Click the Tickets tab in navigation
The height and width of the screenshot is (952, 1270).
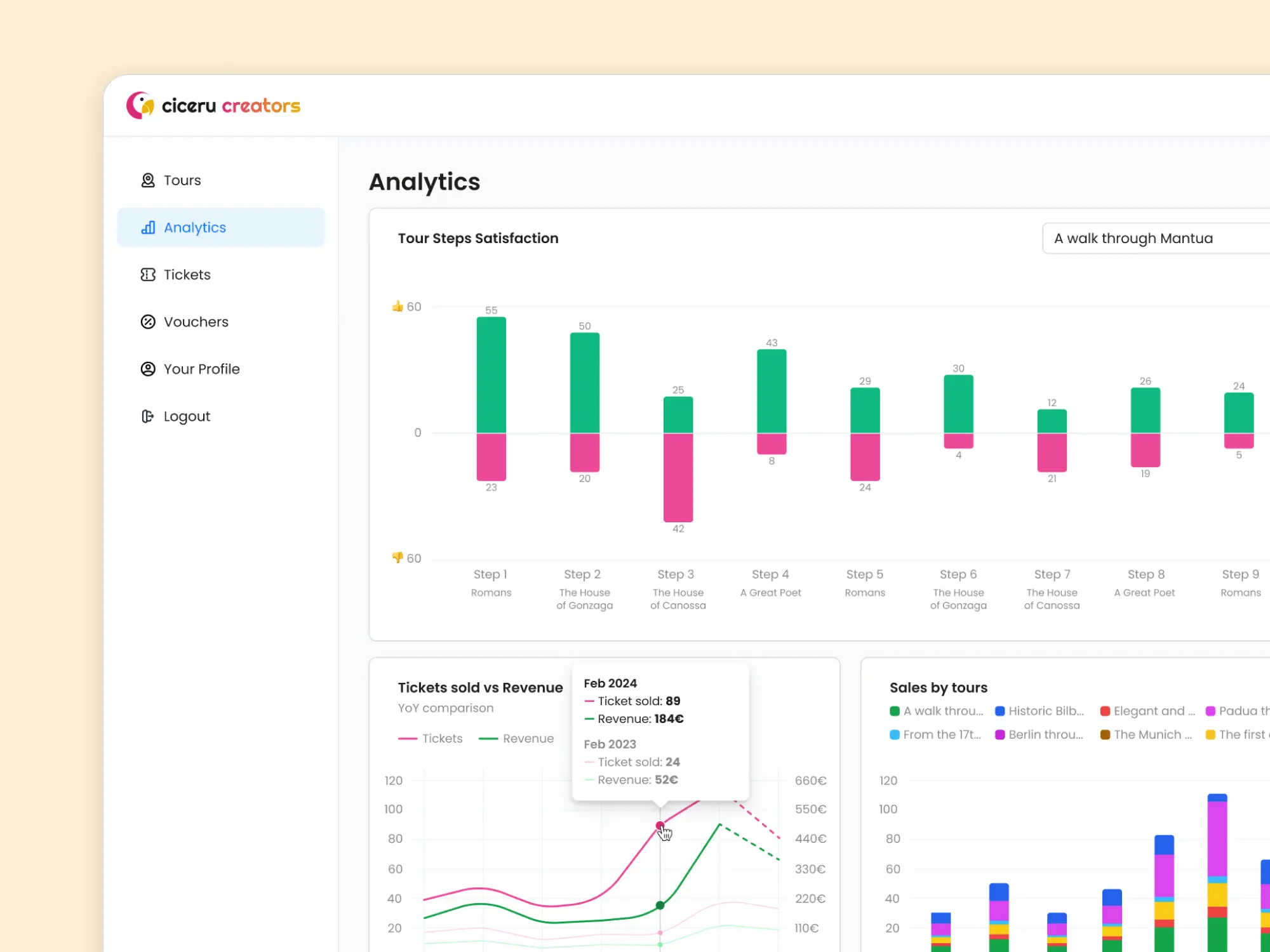pos(186,274)
